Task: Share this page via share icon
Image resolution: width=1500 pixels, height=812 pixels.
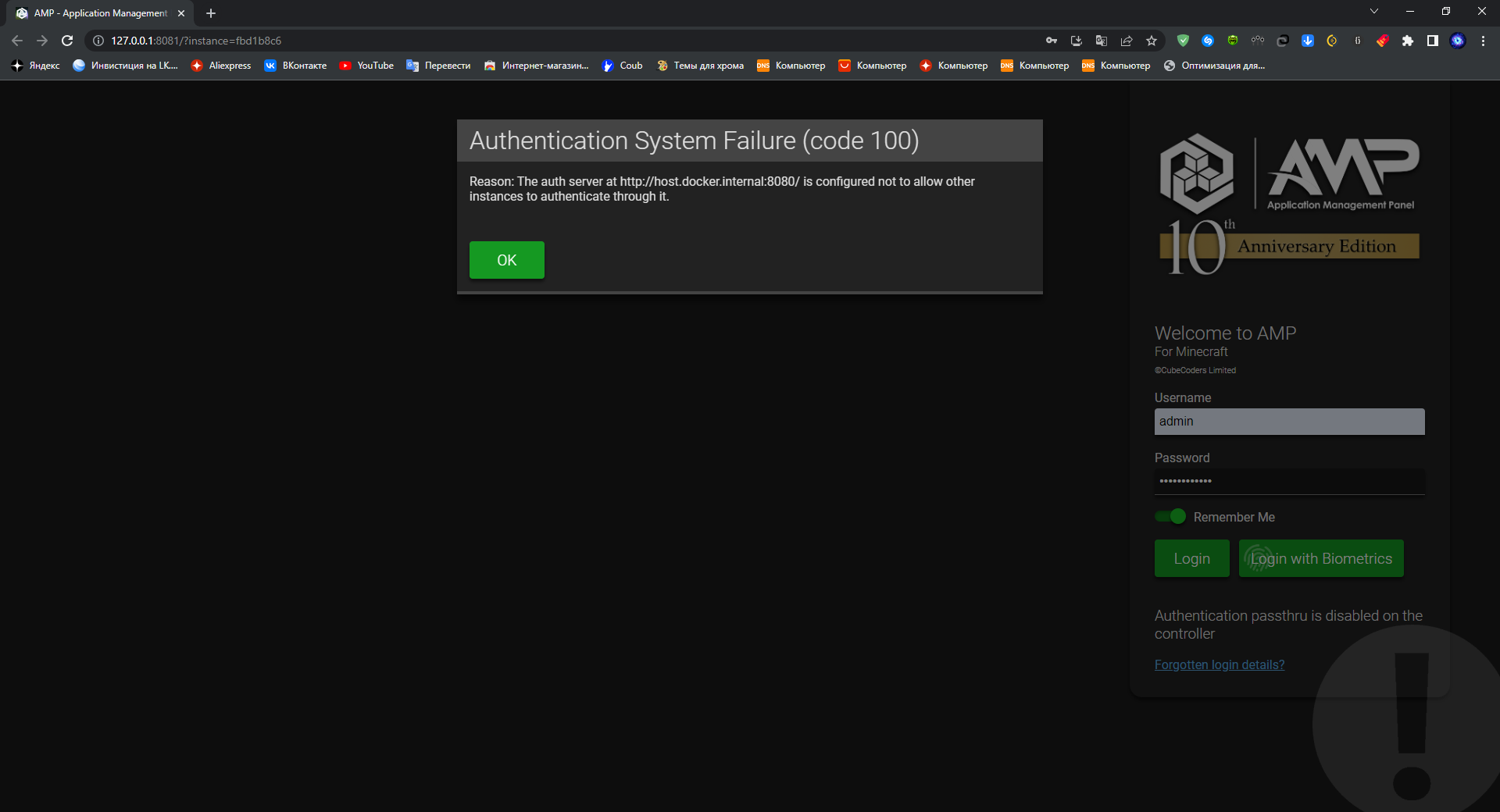Action: click(1127, 41)
